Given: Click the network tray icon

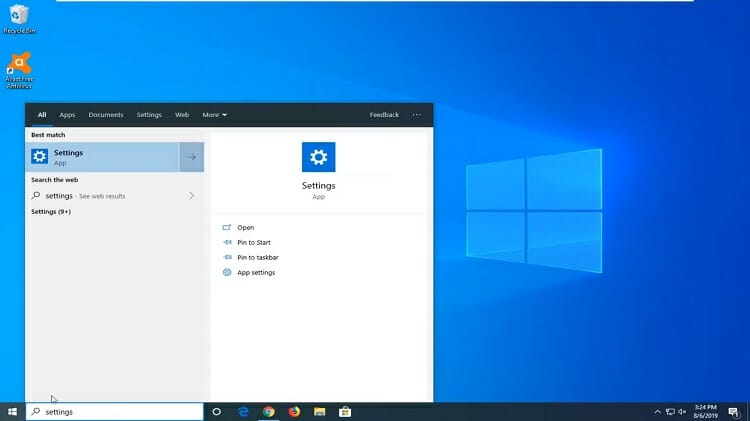Looking at the screenshot, I should 670,412.
